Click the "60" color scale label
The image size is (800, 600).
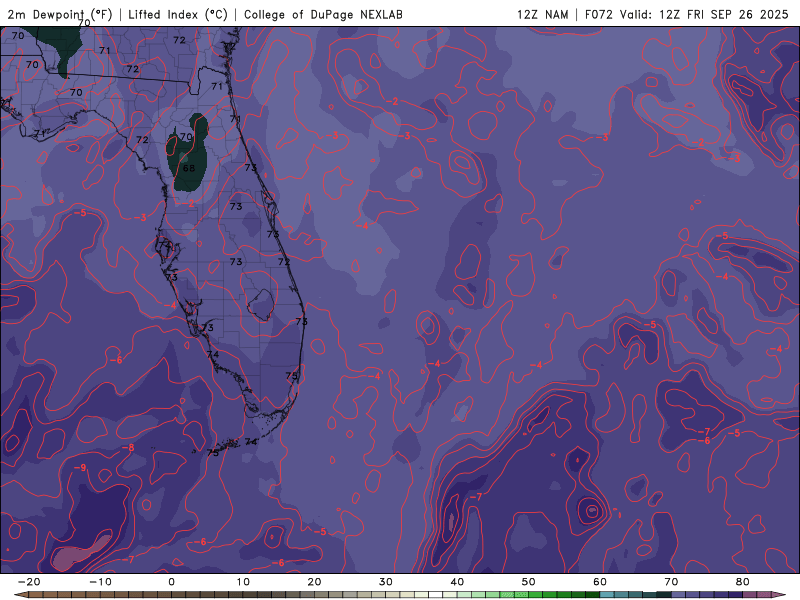click(600, 582)
